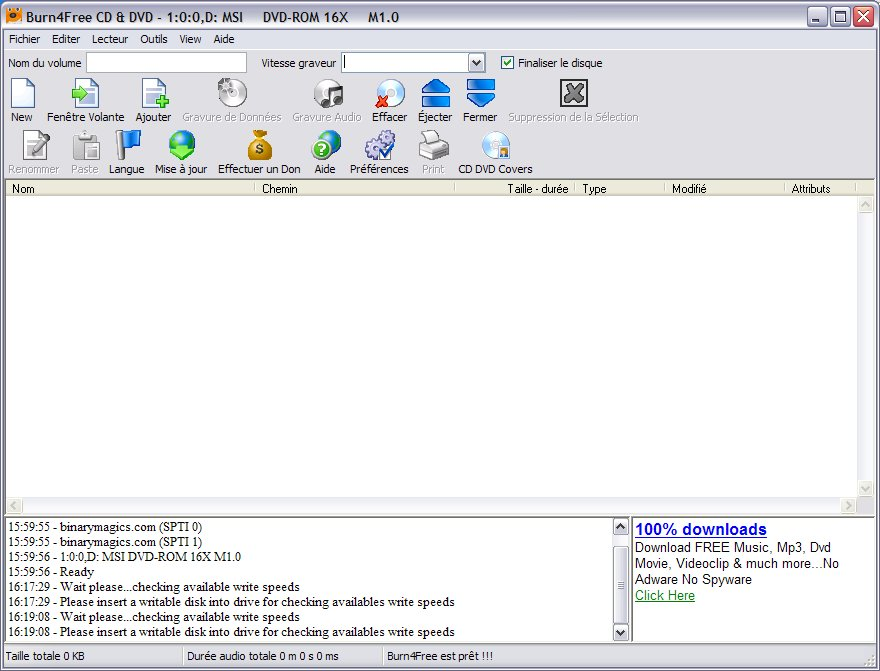880x671 pixels.
Task: Click the log panel scroll up arrow
Action: coord(620,527)
